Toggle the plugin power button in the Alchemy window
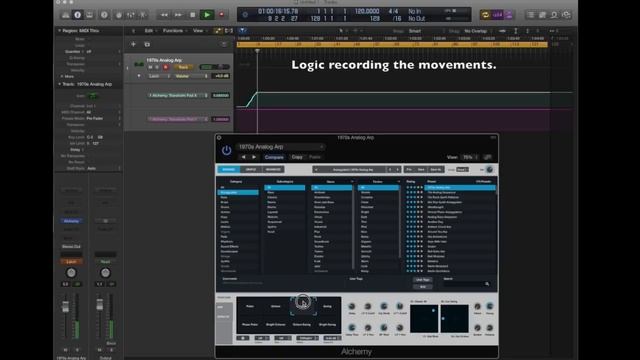The height and width of the screenshot is (360, 640). [227, 151]
